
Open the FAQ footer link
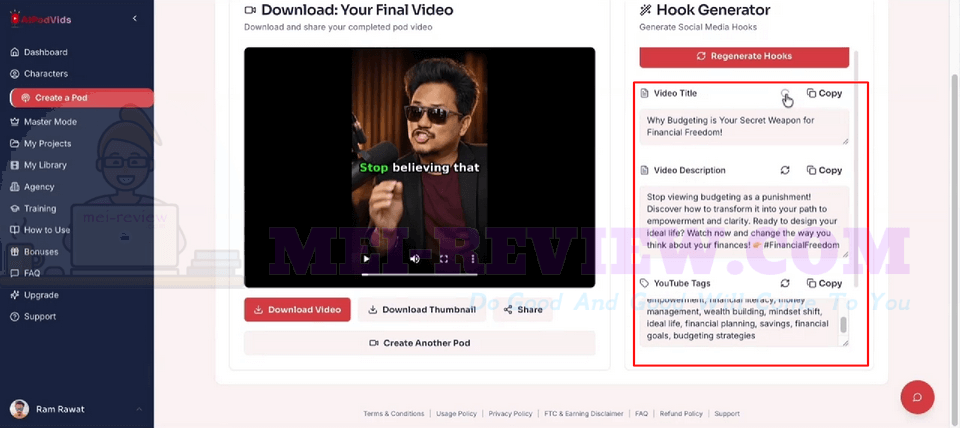(x=641, y=414)
